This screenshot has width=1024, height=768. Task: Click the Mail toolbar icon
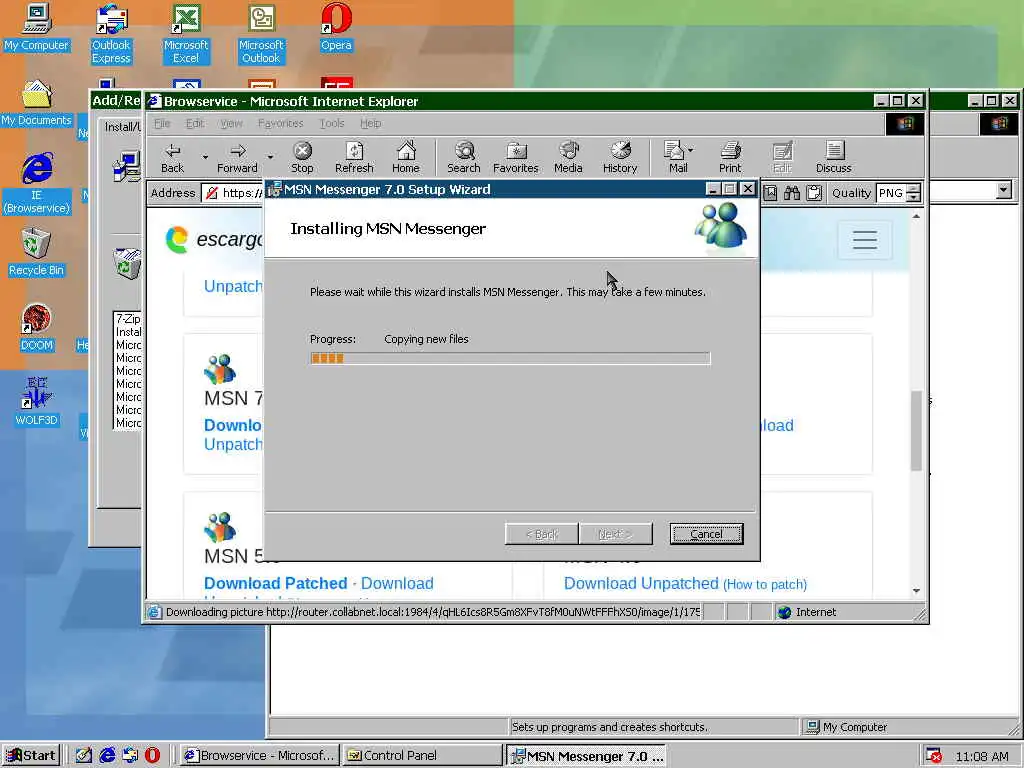(x=675, y=158)
